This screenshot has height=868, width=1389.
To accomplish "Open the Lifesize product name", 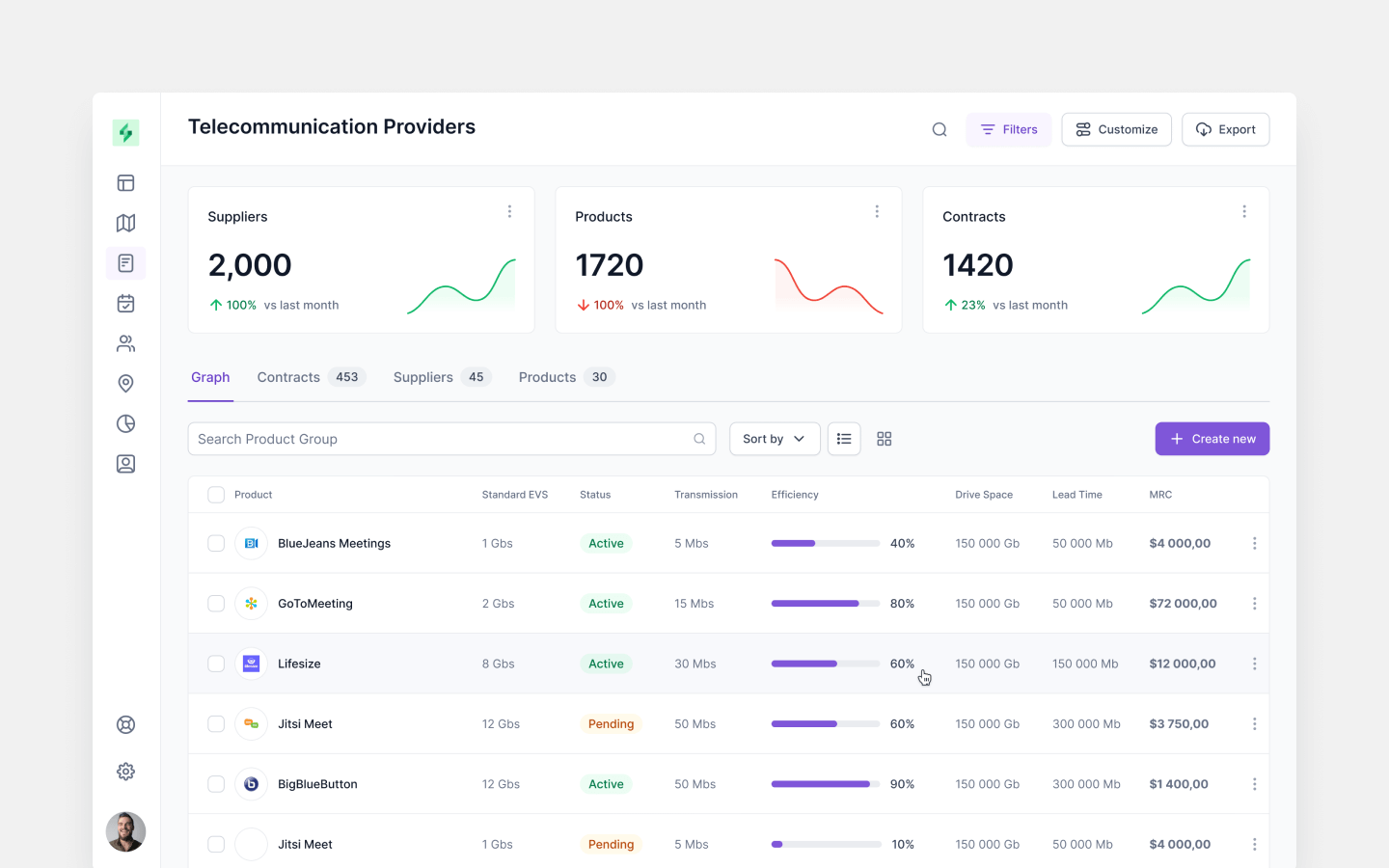I will point(299,664).
